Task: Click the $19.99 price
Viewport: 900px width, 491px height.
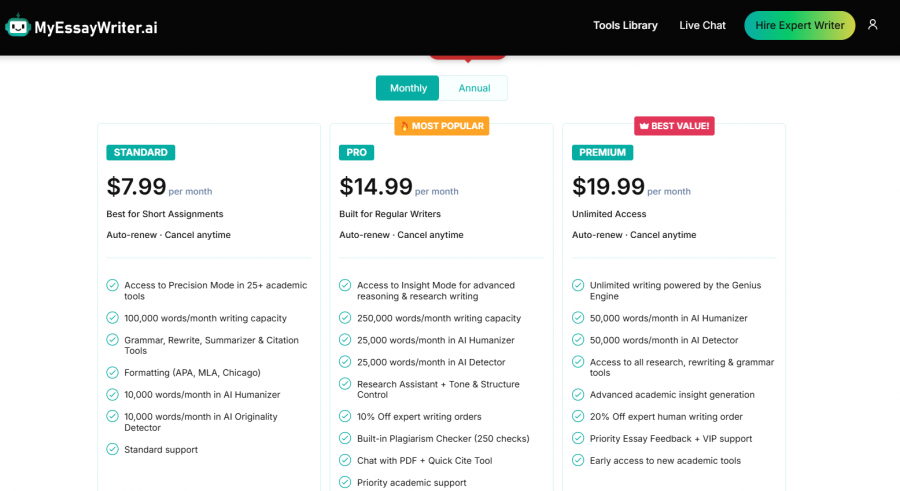Action: click(608, 187)
